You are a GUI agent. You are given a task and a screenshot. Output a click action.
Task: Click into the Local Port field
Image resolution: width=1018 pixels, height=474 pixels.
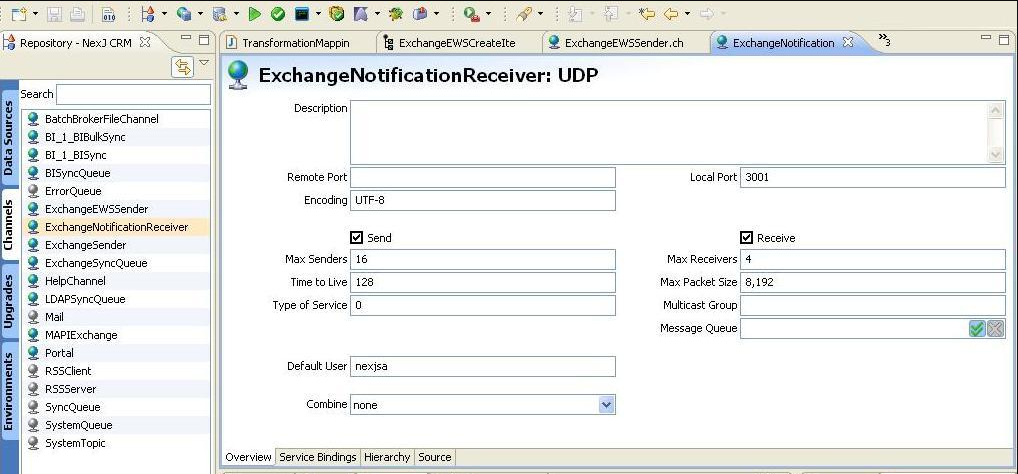pyautogui.click(x=872, y=177)
